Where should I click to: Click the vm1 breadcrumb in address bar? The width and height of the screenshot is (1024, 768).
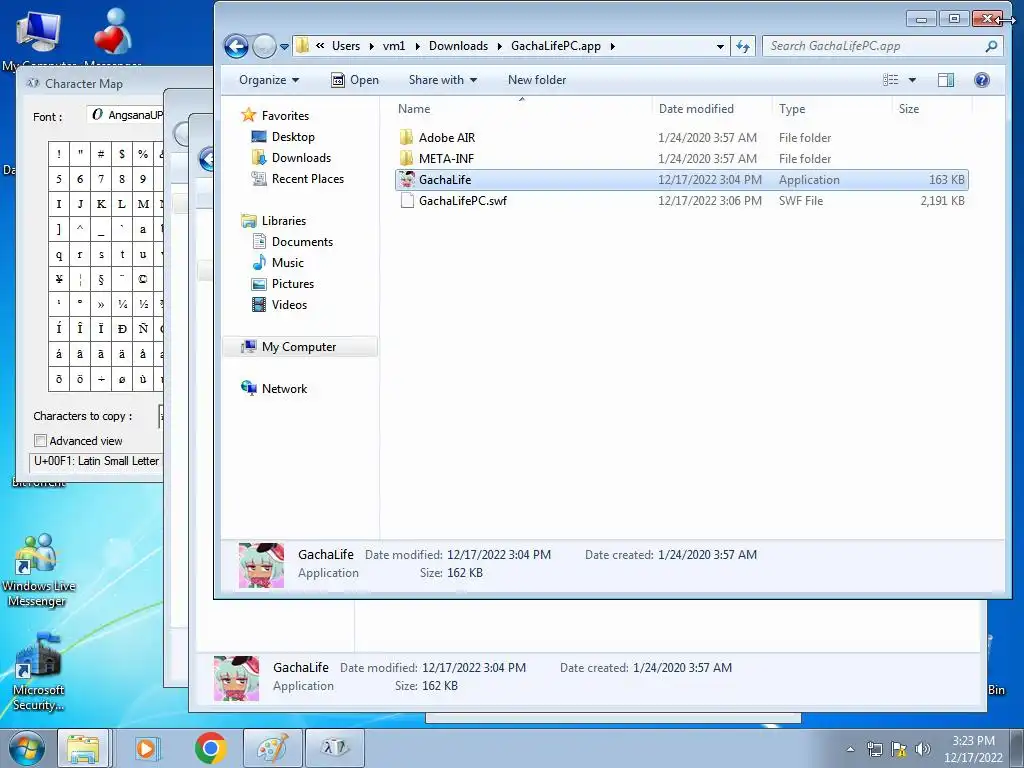[x=394, y=46]
